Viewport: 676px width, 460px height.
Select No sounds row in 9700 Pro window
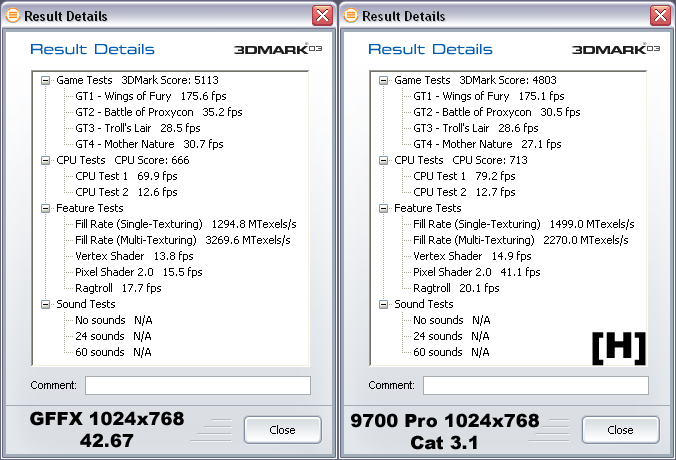pyautogui.click(x=452, y=320)
